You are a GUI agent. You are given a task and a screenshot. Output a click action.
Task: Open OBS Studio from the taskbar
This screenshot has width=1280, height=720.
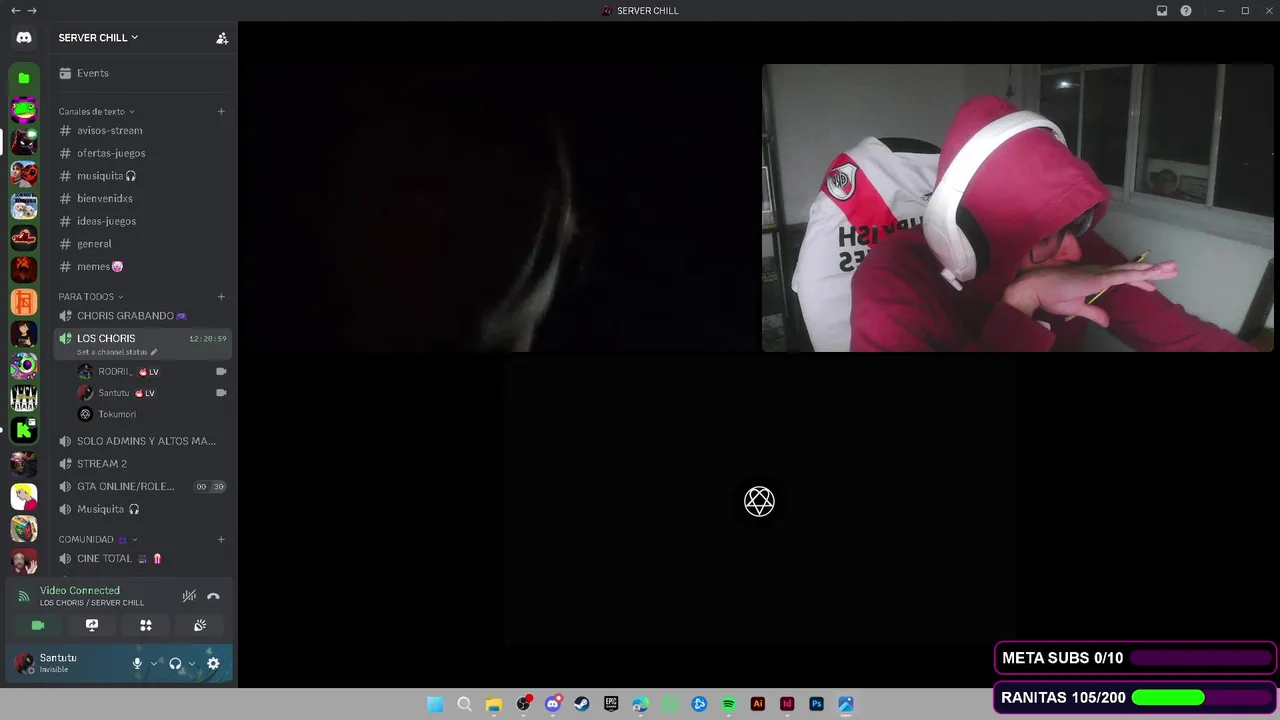tap(523, 704)
